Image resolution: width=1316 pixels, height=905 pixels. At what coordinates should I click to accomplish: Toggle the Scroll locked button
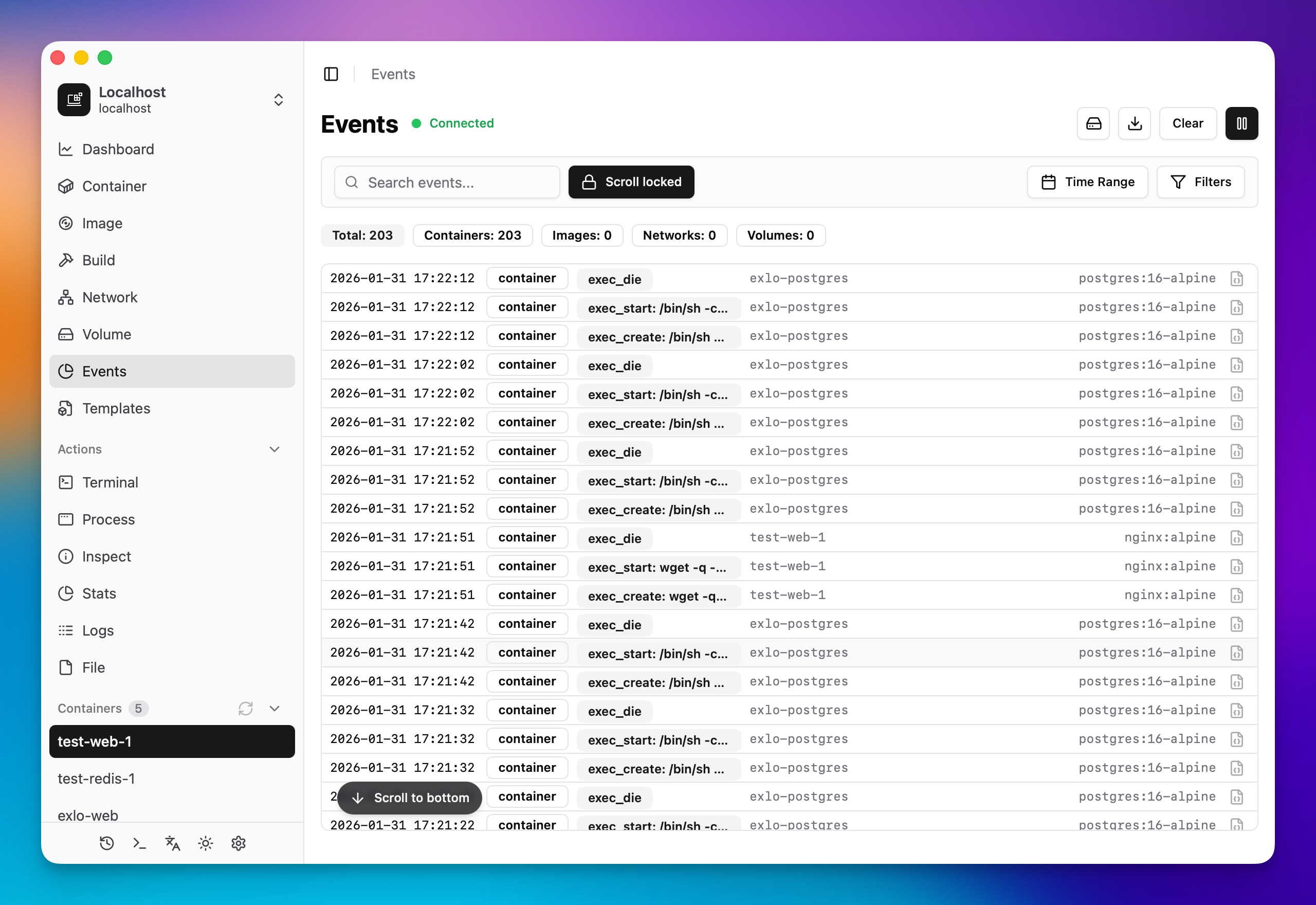point(631,182)
